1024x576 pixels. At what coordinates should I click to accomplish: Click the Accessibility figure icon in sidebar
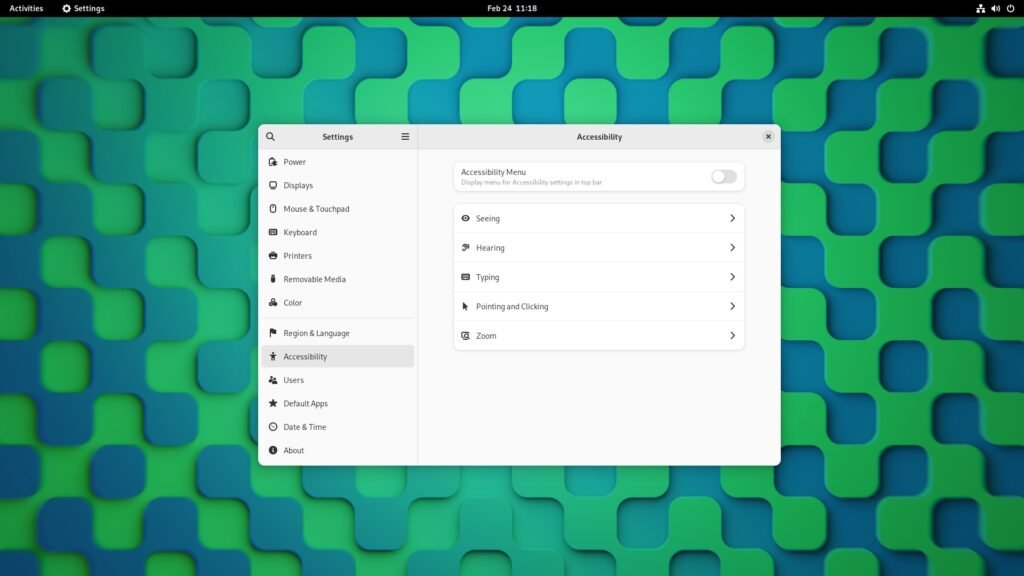click(x=273, y=357)
